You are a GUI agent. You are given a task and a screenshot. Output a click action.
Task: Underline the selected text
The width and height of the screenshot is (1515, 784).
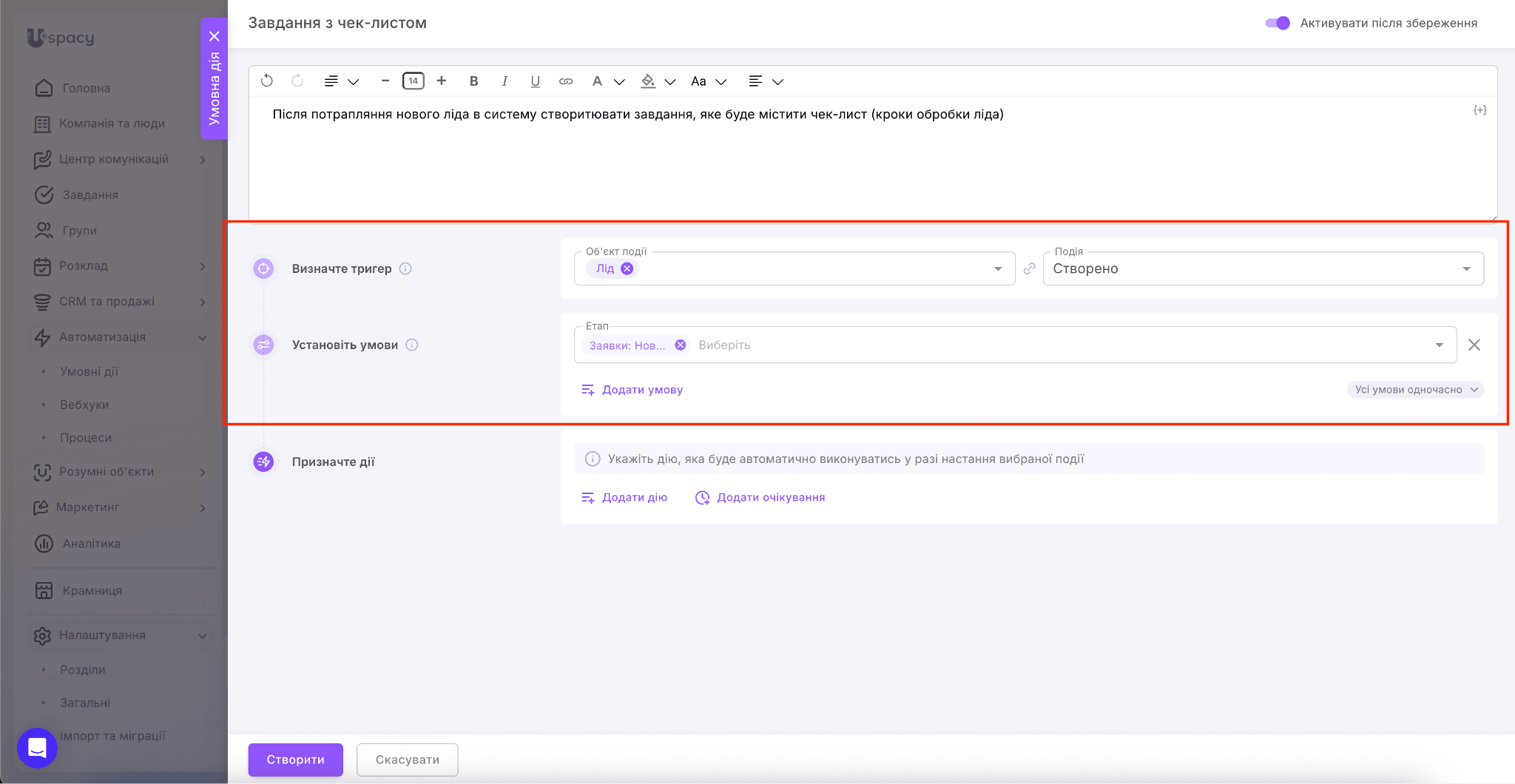tap(535, 81)
